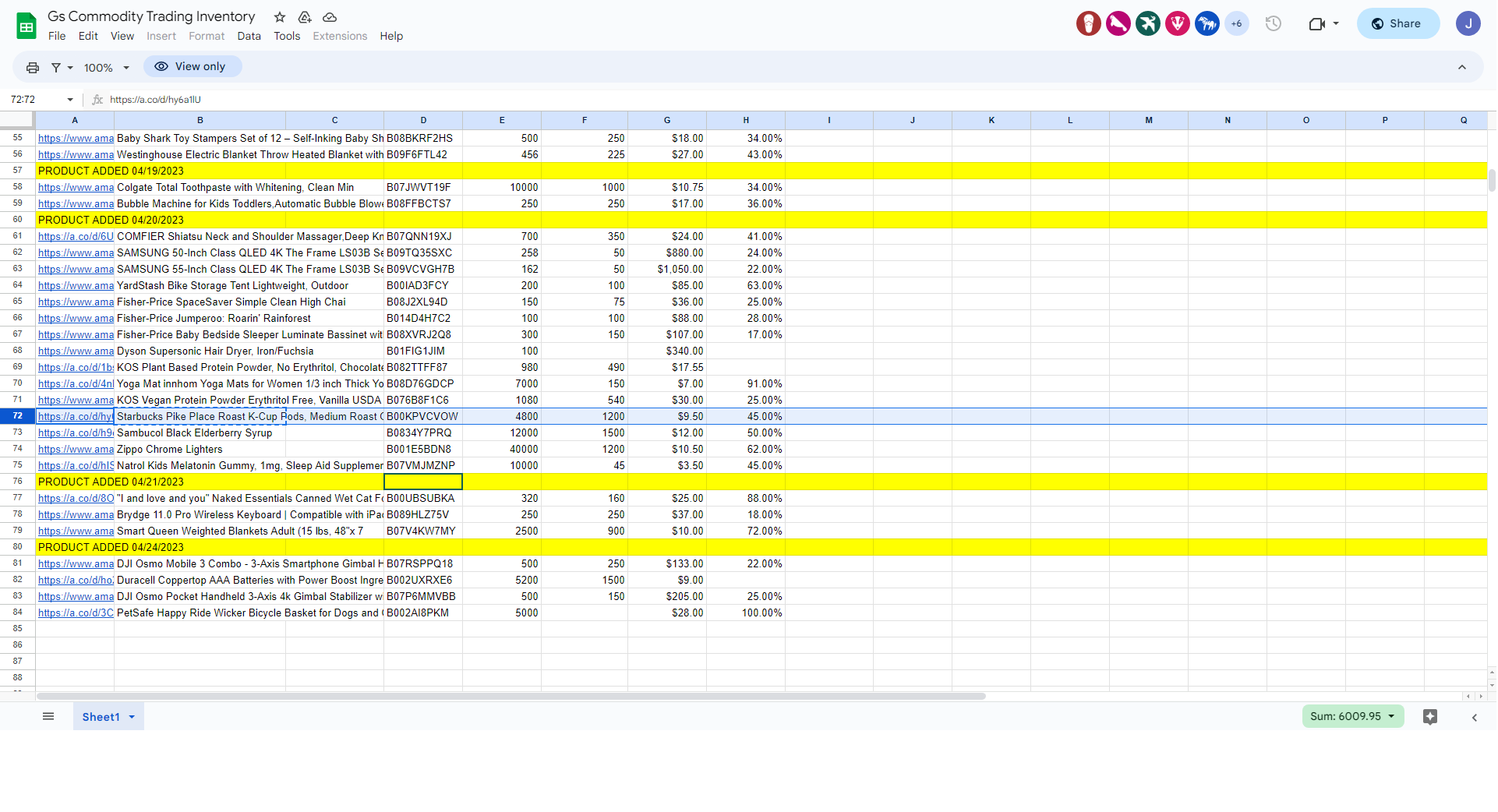
Task: Click the Share button
Action: 1397,23
